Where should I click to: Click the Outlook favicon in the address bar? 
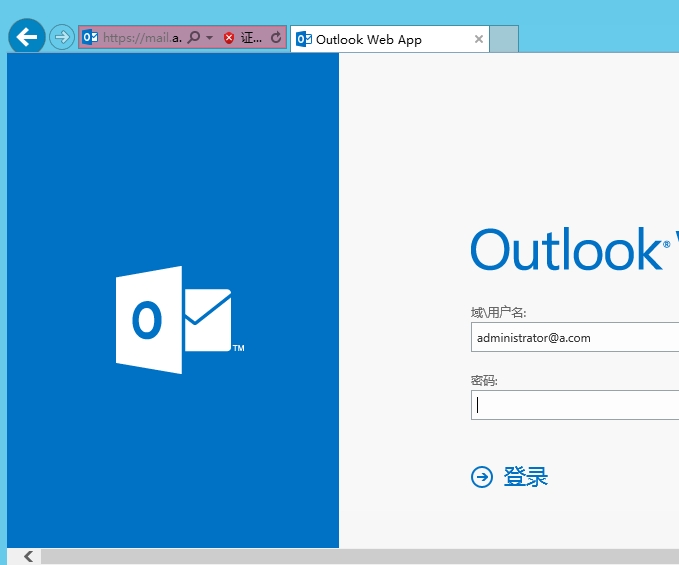[x=90, y=37]
